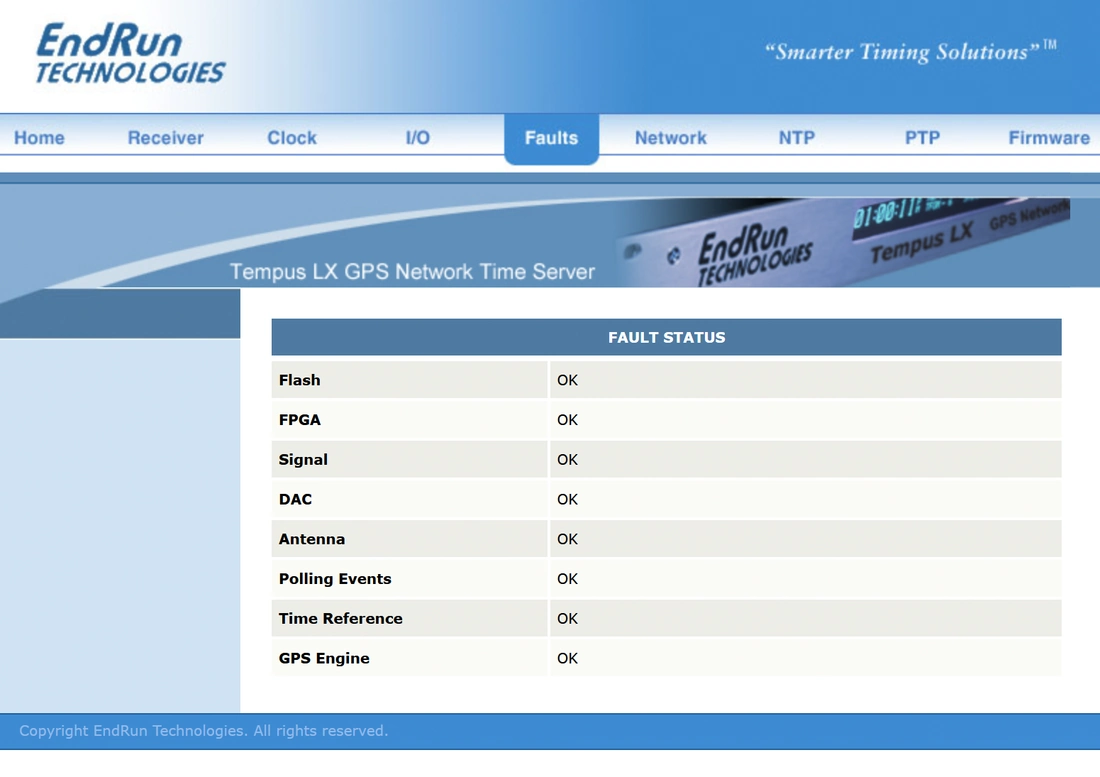Click the OK status for Flash

(x=568, y=380)
